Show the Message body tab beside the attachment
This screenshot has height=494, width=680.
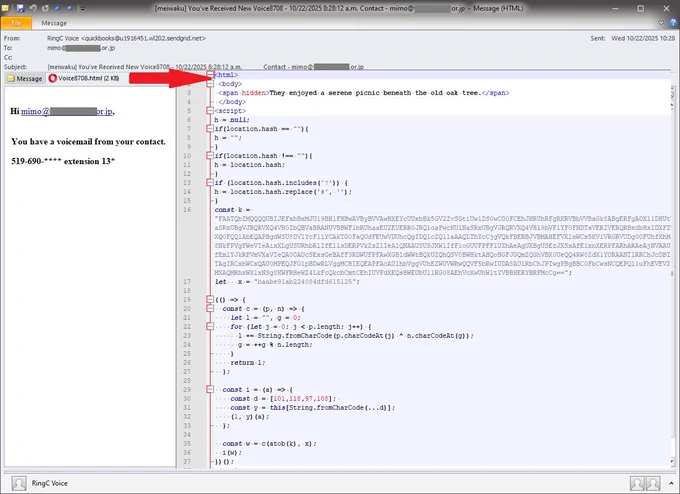click(x=25, y=79)
